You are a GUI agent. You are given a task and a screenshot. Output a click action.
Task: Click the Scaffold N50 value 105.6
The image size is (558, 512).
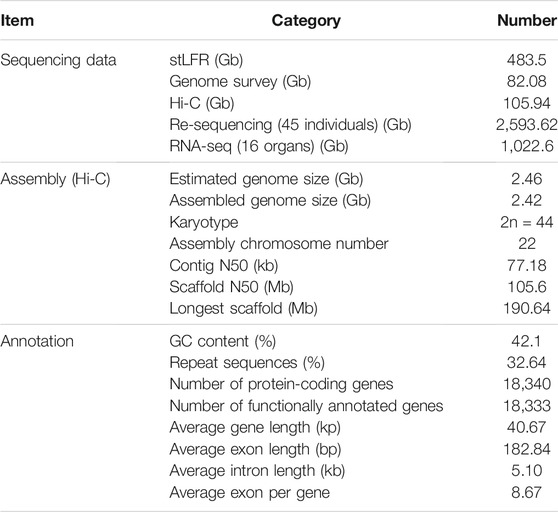coord(527,287)
